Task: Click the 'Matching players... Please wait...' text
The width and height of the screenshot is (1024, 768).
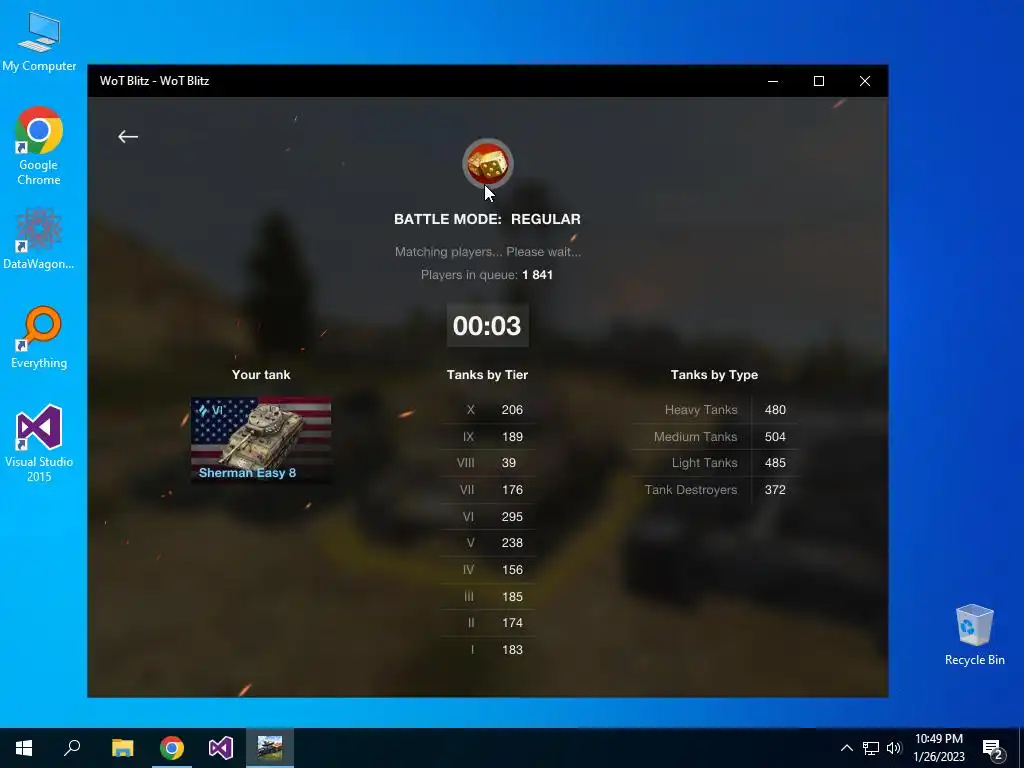Action: tap(488, 252)
